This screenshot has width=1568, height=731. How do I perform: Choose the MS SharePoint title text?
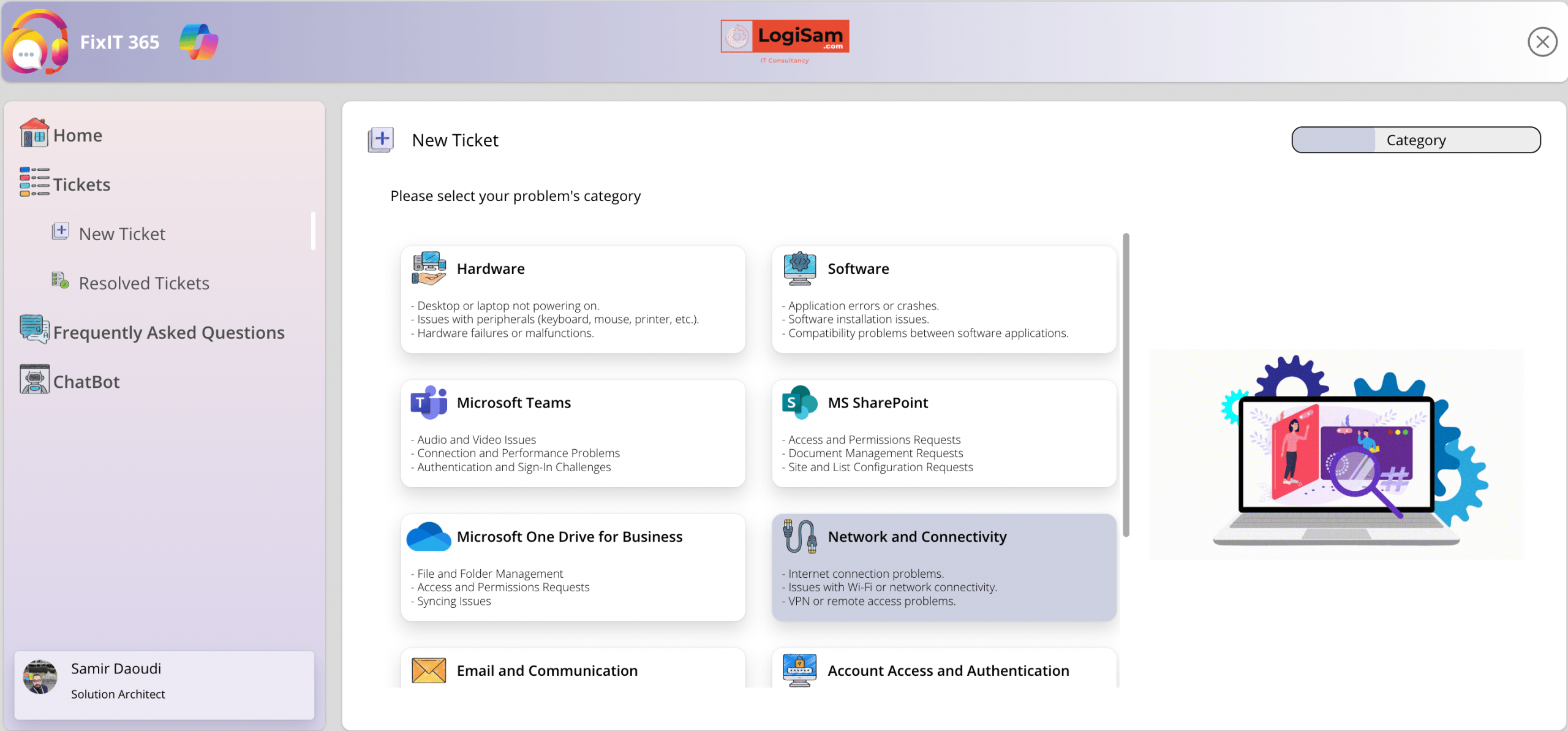[878, 403]
